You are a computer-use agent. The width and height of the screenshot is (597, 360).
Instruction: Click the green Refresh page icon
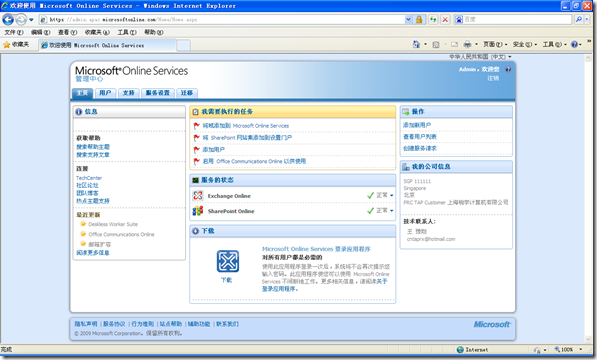[433, 19]
